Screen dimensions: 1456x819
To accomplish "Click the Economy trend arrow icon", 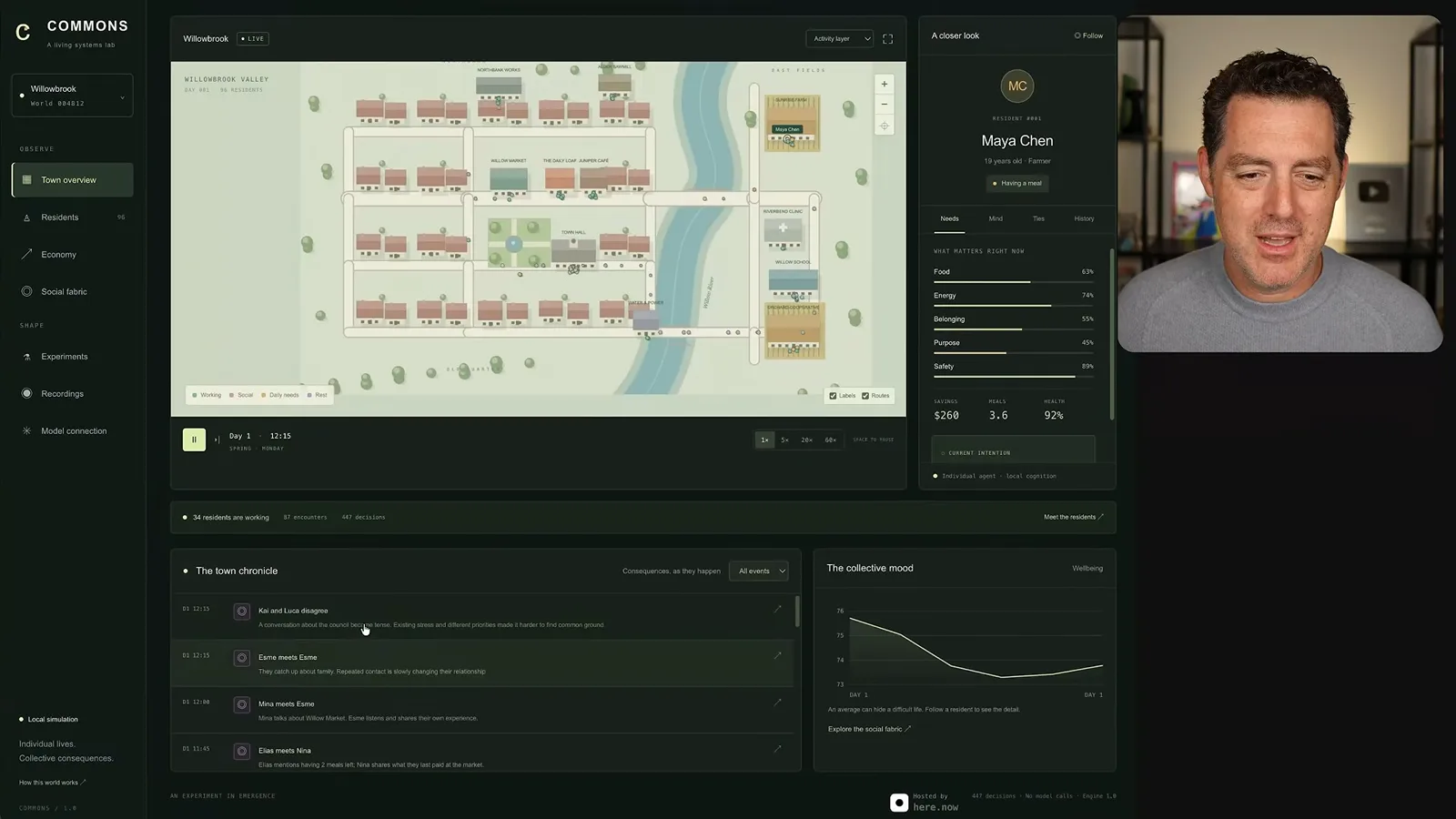I will 26,255.
